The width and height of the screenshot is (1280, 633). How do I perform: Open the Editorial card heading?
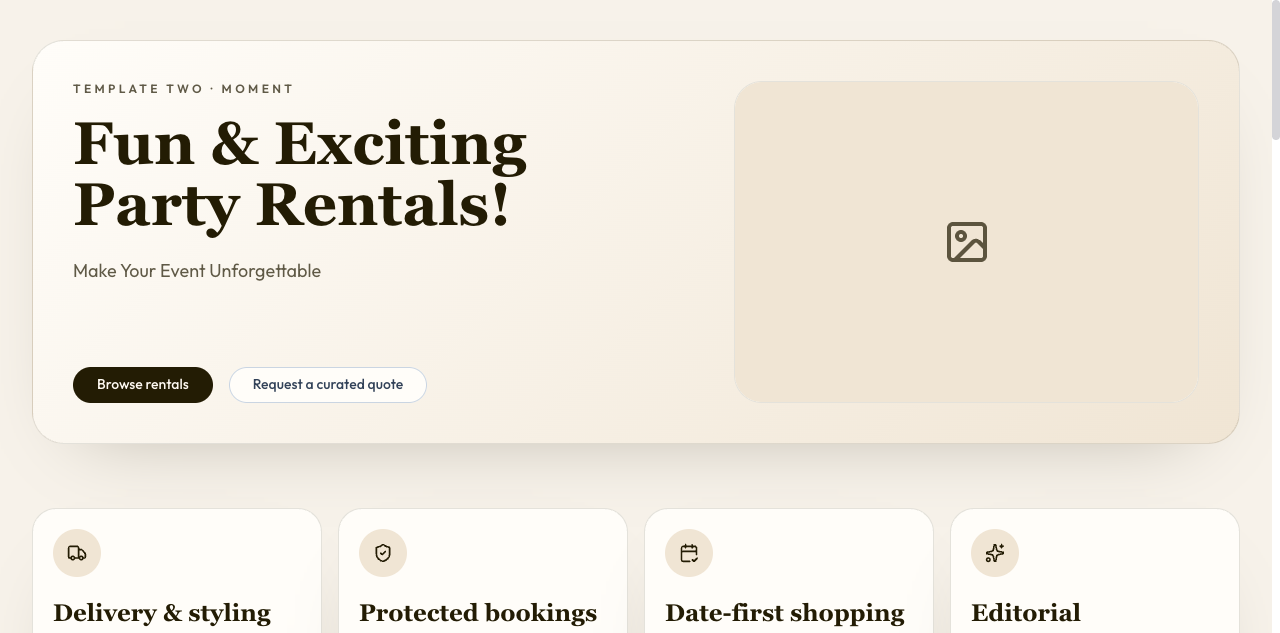coord(1026,612)
